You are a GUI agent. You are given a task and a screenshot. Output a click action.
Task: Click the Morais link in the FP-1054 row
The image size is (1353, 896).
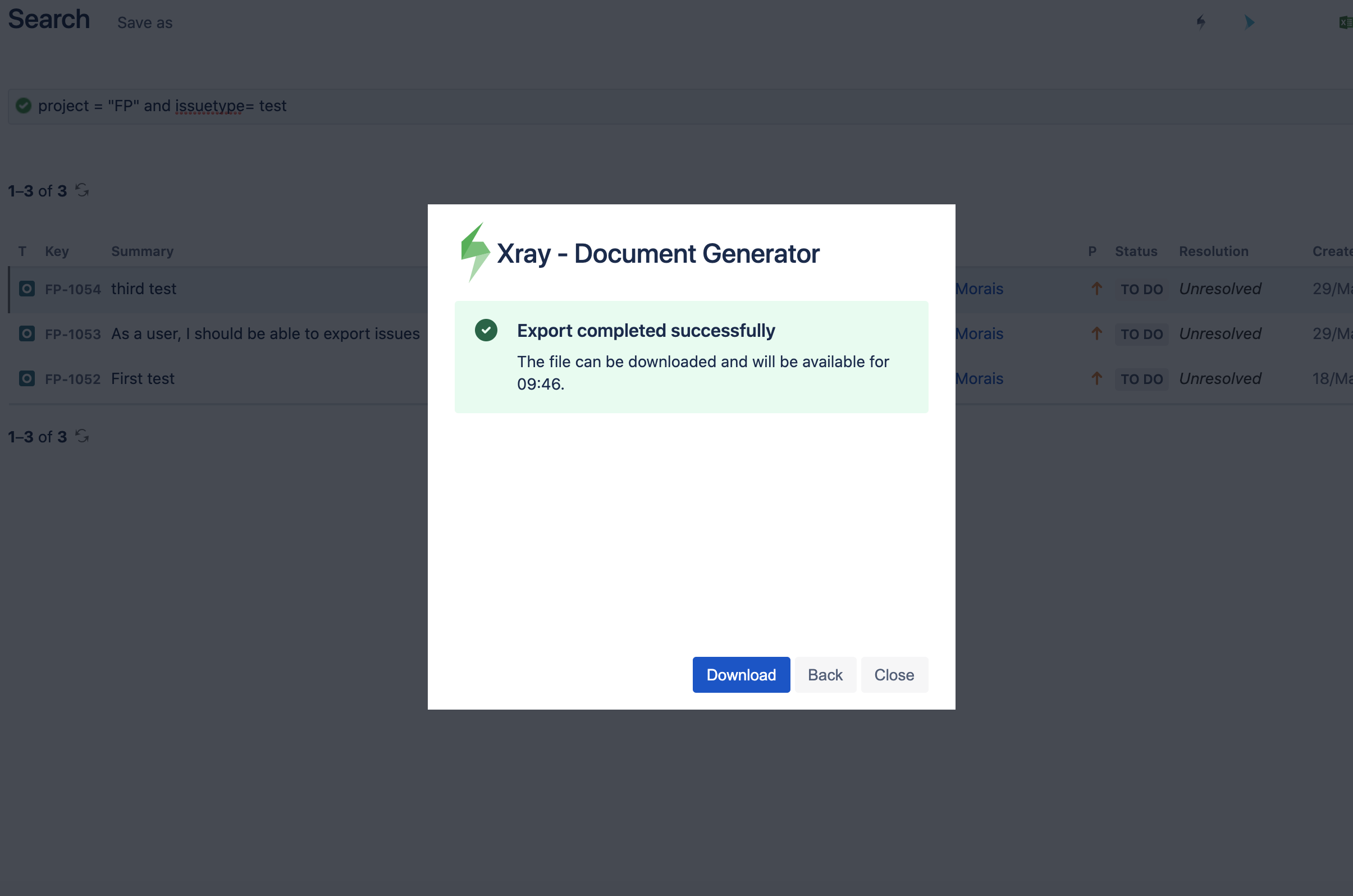(979, 289)
